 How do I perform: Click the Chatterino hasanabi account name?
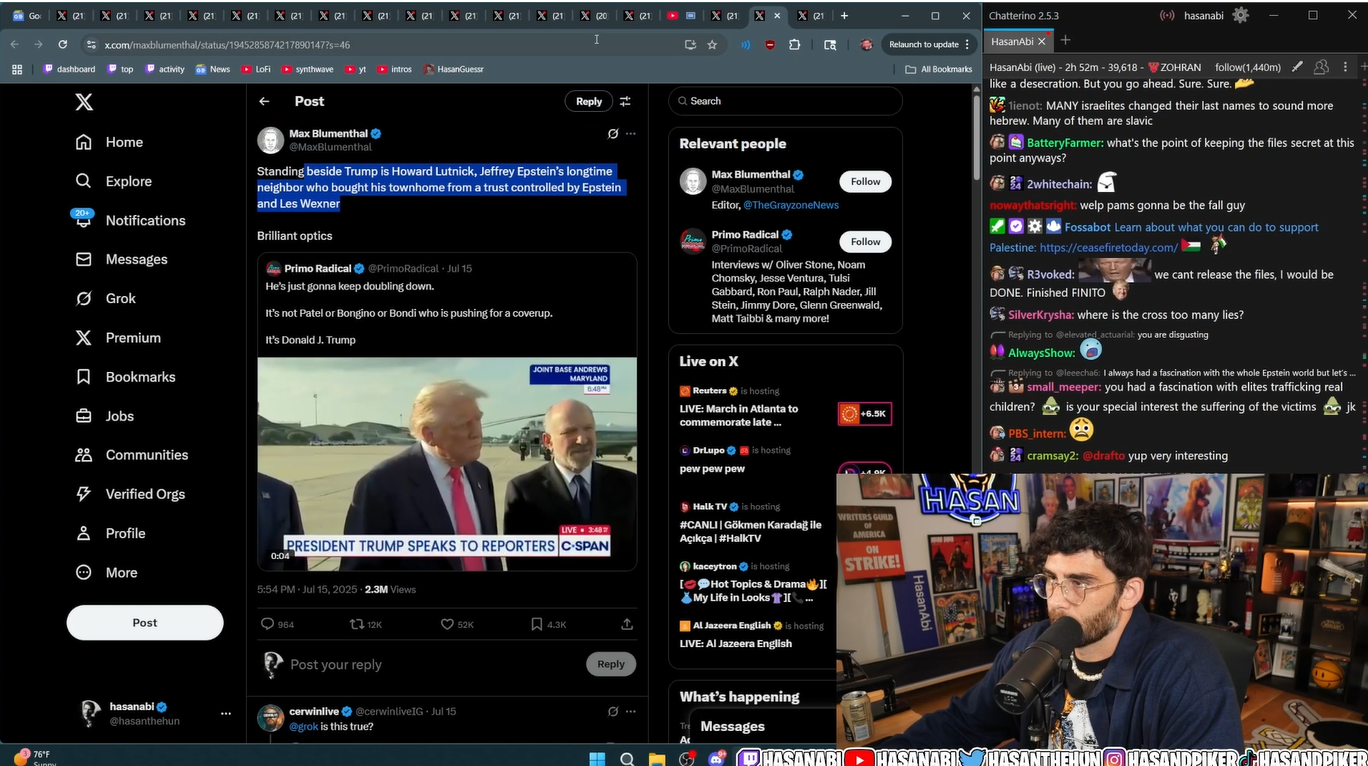tap(1203, 15)
